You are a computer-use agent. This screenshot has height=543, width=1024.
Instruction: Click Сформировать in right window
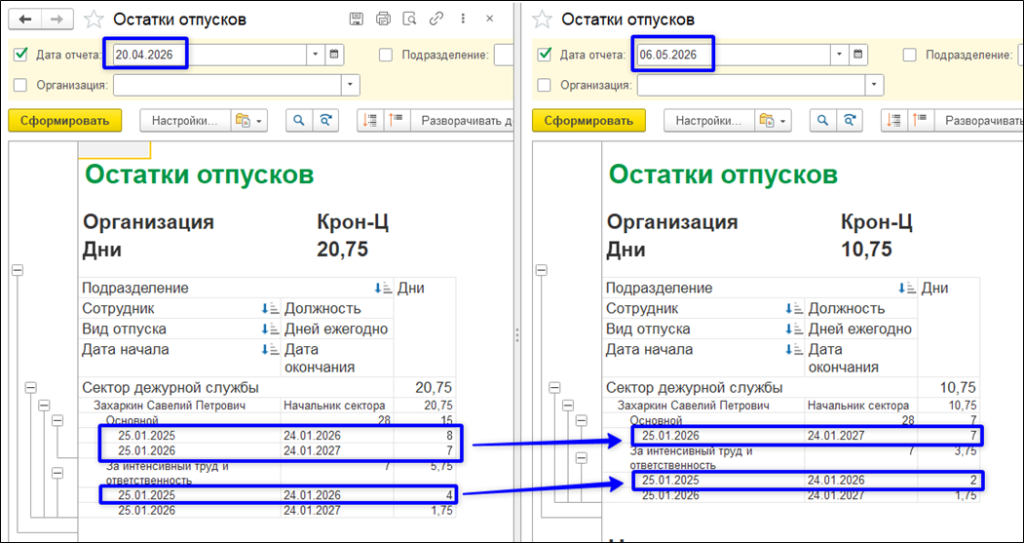(x=588, y=120)
